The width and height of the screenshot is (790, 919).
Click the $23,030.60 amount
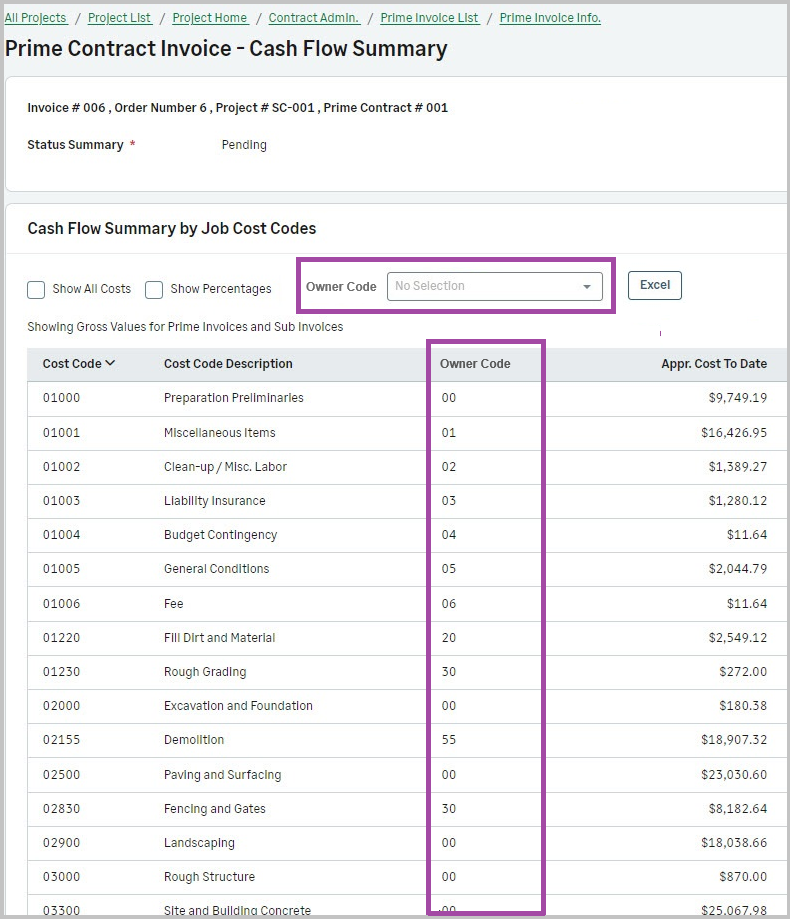coord(734,775)
